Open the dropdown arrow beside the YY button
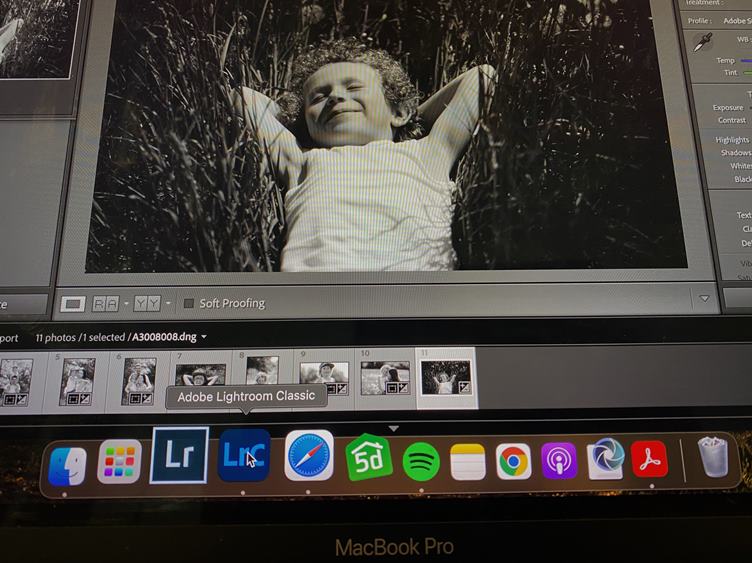This screenshot has width=752, height=563. point(168,303)
